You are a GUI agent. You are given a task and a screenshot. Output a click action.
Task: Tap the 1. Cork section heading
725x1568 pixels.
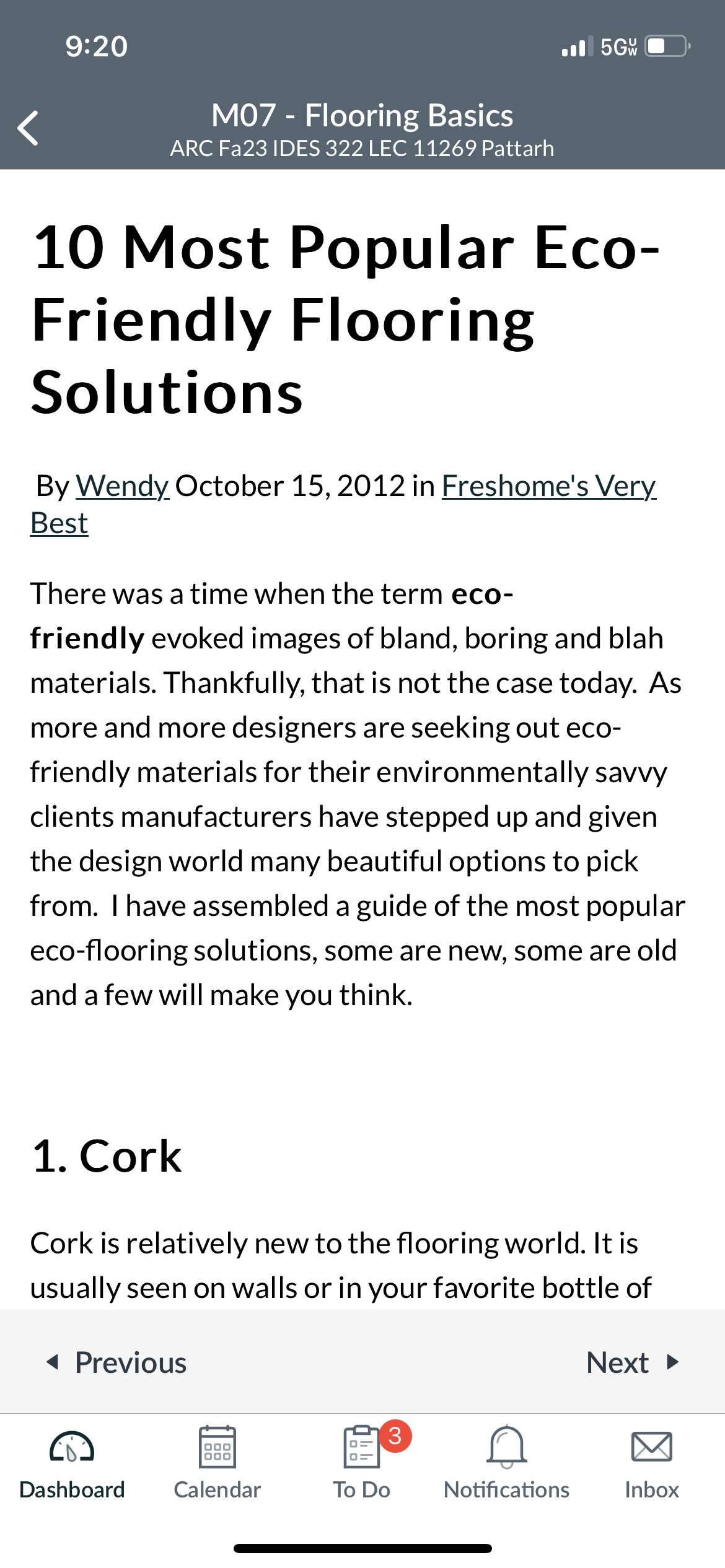pyautogui.click(x=107, y=1156)
